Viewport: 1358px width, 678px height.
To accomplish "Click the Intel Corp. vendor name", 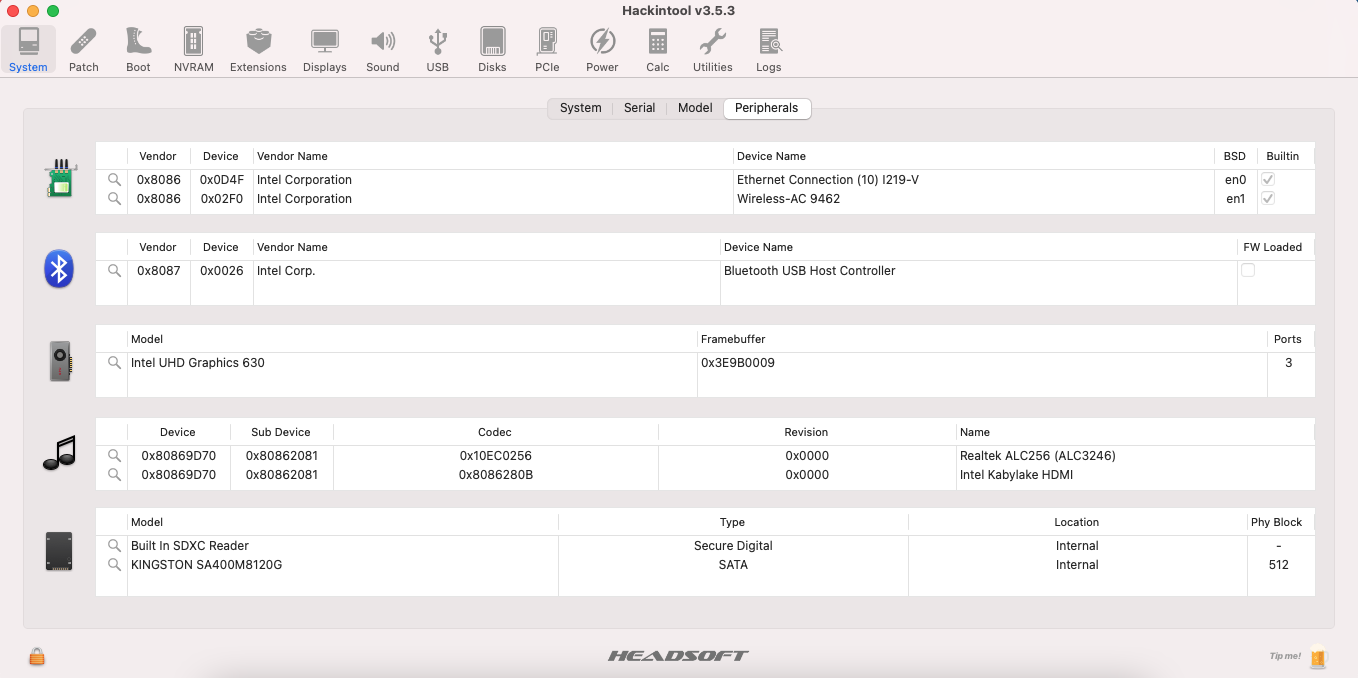I will pos(286,271).
